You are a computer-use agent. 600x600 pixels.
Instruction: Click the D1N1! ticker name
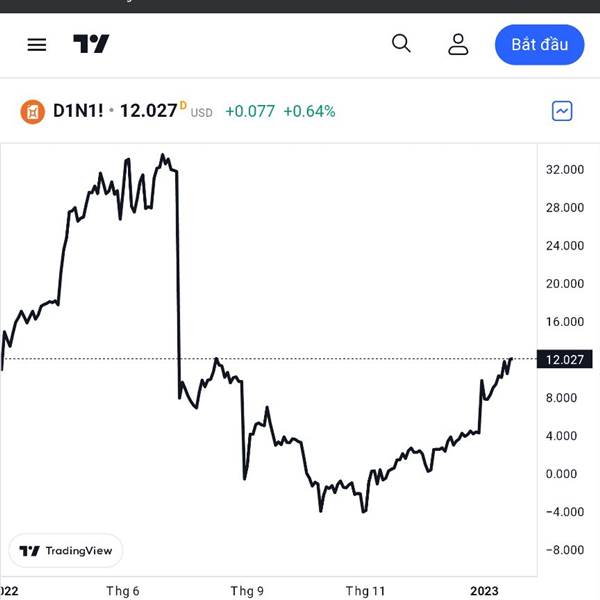pyautogui.click(x=78, y=111)
